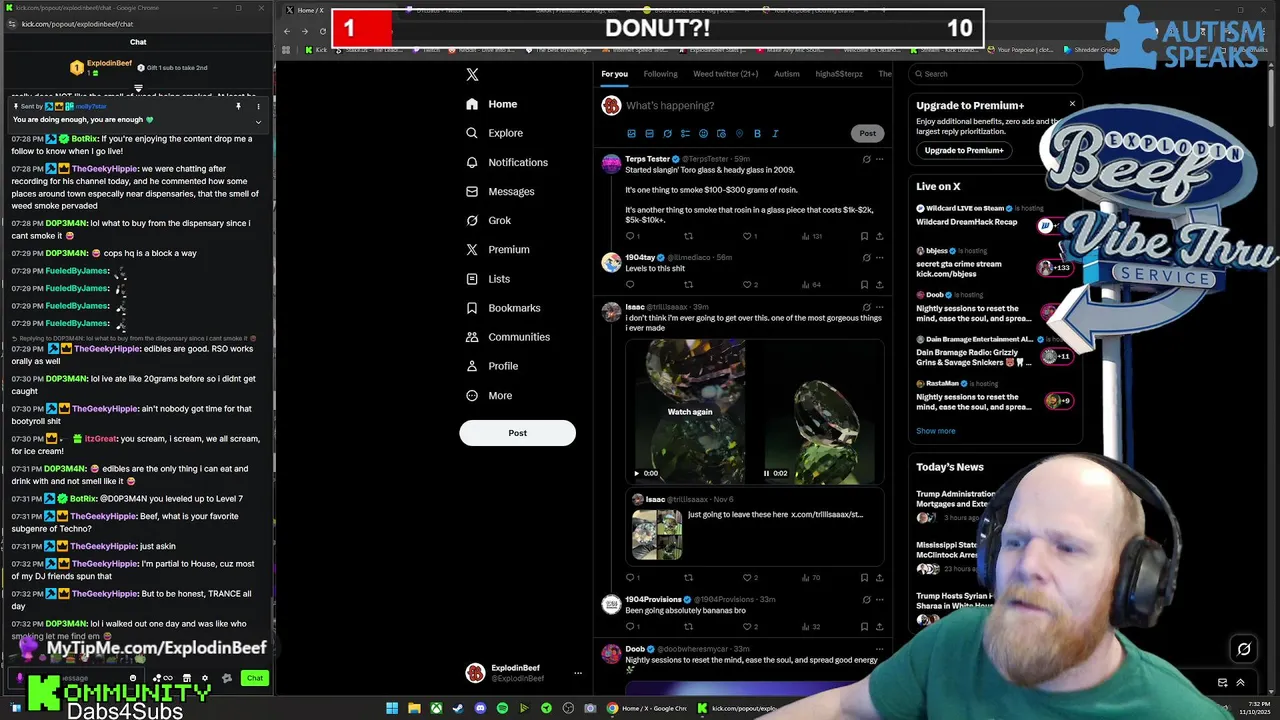Open the Explore search icon in sidebar
Screen dimensions: 1280x720
click(x=472, y=133)
